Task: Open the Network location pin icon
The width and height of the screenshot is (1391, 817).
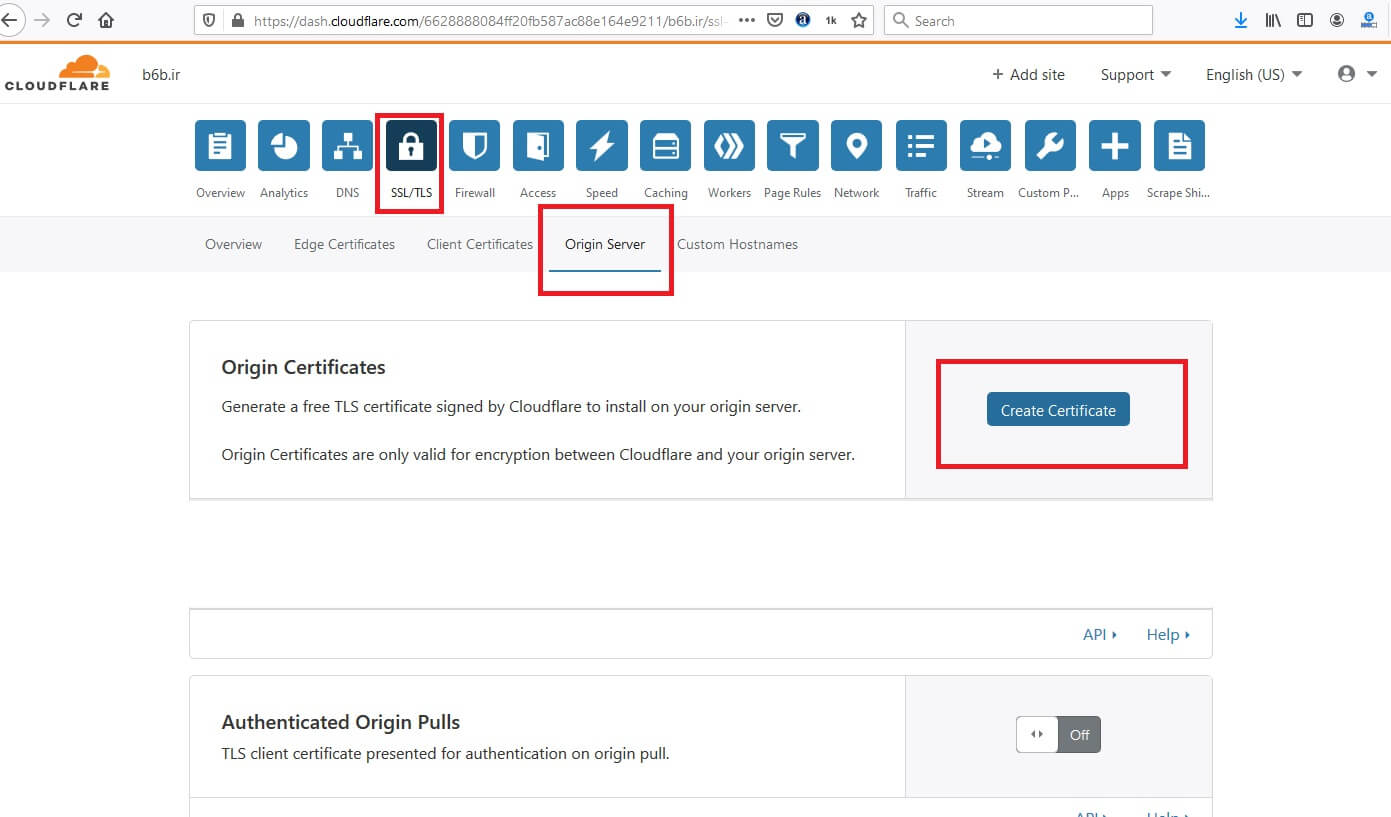Action: pos(856,146)
